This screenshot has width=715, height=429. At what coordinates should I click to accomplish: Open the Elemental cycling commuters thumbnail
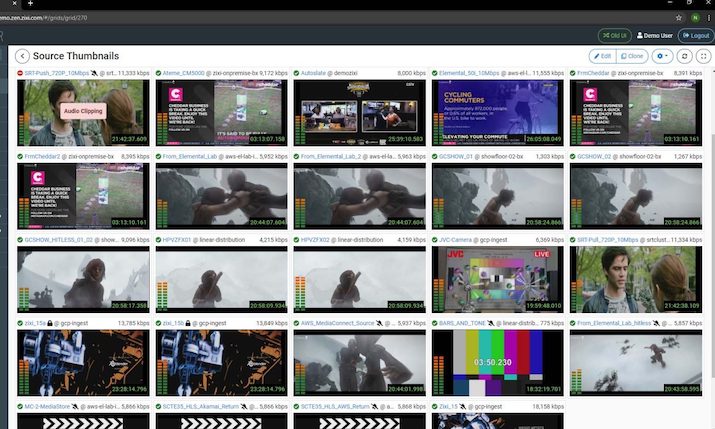tap(497, 113)
